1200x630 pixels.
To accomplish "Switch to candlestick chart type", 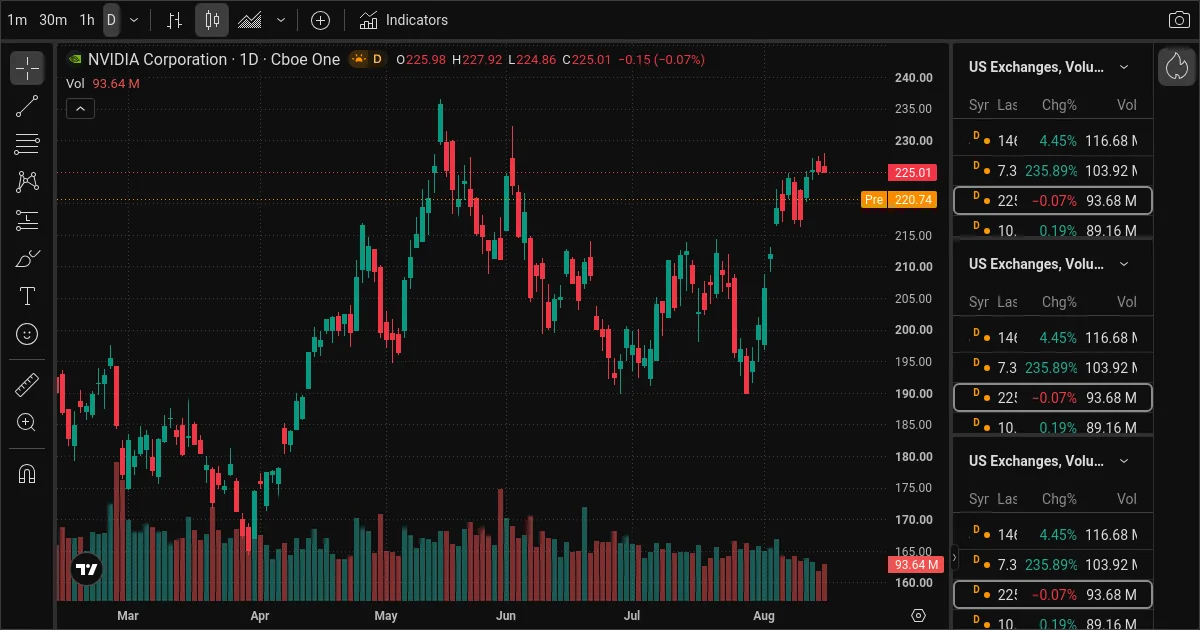I will coord(211,20).
